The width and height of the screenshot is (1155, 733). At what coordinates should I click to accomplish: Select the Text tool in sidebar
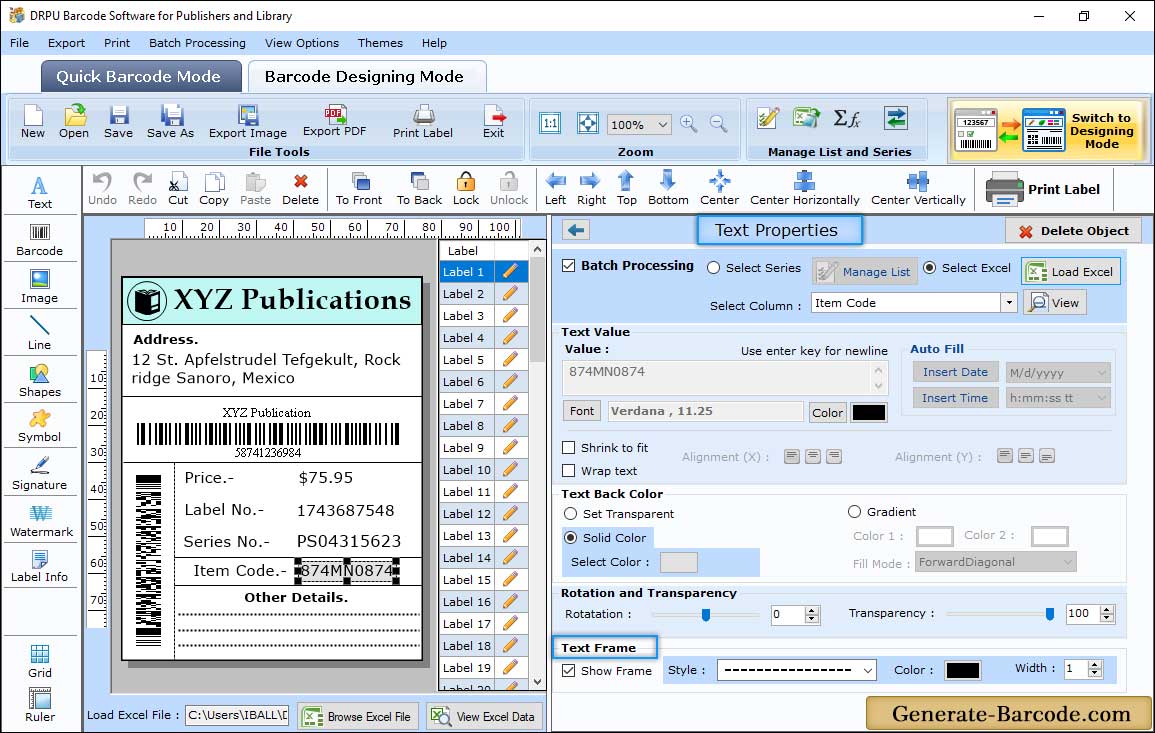click(40, 193)
